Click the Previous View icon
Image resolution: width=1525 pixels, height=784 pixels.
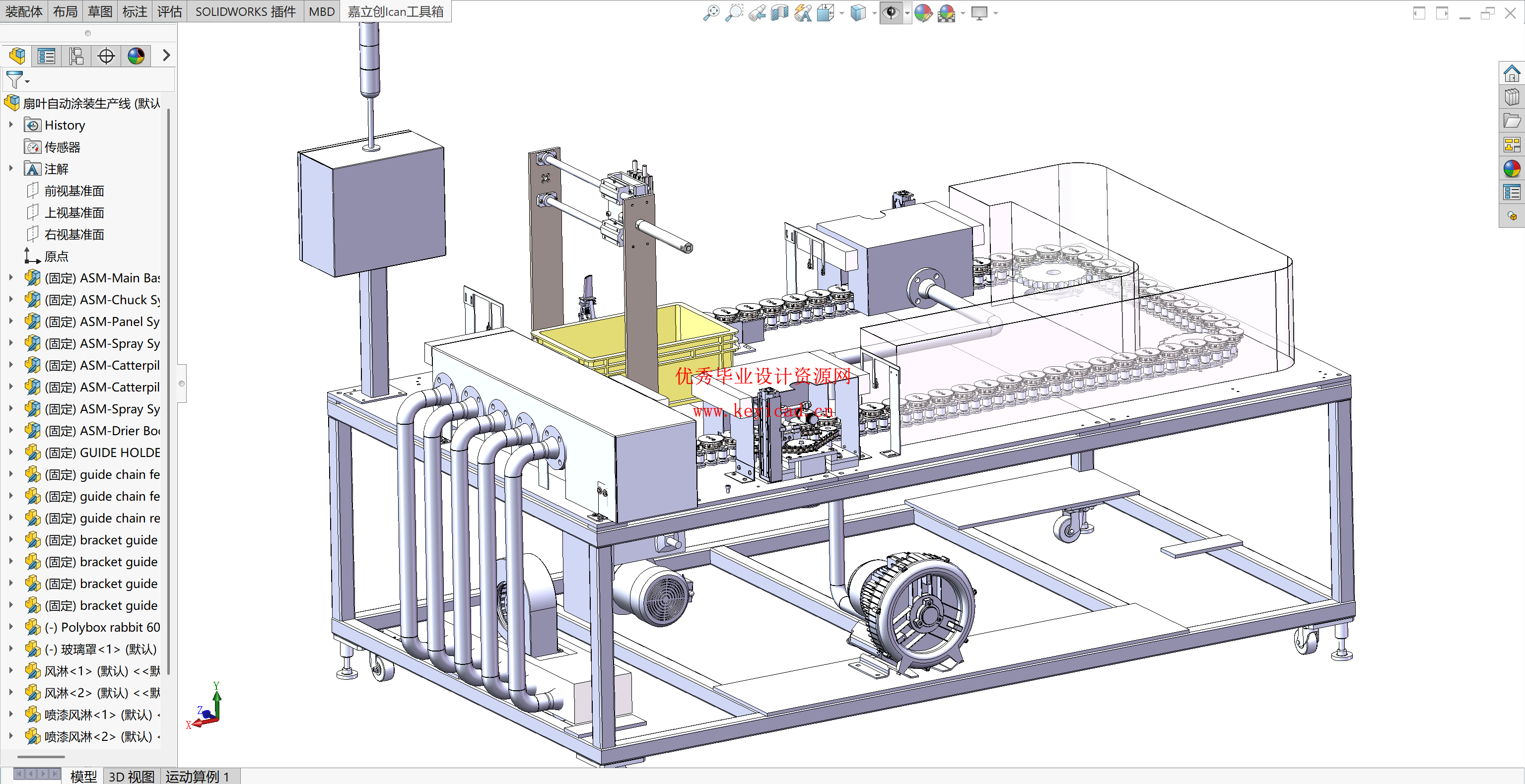(x=757, y=12)
